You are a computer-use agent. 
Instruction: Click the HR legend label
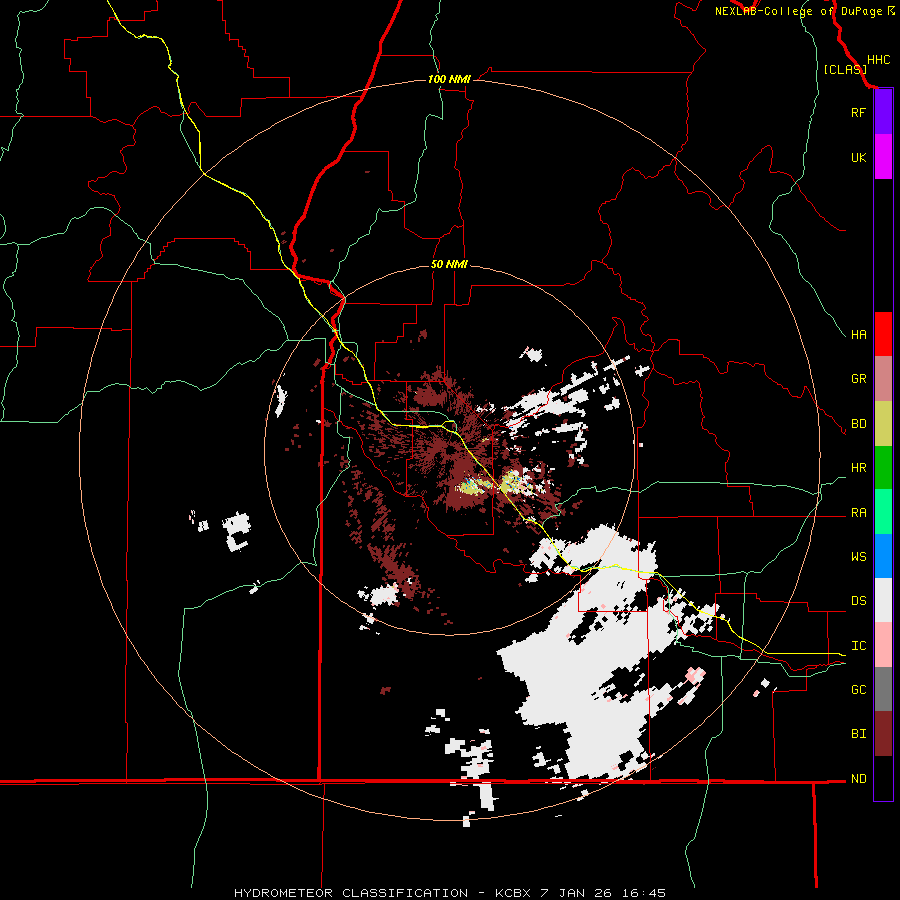pyautogui.click(x=858, y=468)
